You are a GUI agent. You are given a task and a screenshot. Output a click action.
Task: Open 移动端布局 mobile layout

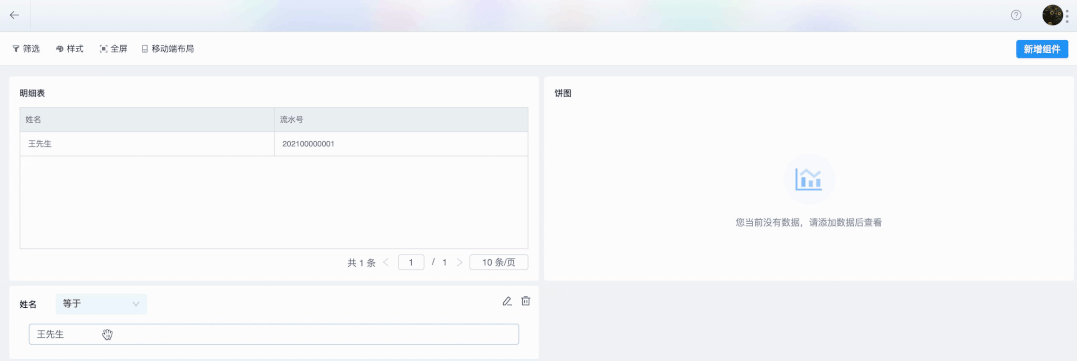click(168, 49)
